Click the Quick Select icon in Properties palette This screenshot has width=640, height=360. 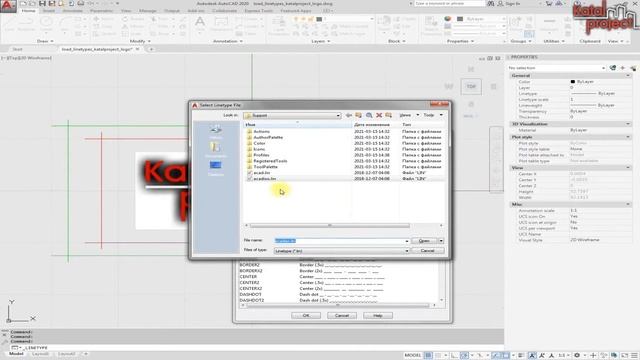click(x=633, y=68)
